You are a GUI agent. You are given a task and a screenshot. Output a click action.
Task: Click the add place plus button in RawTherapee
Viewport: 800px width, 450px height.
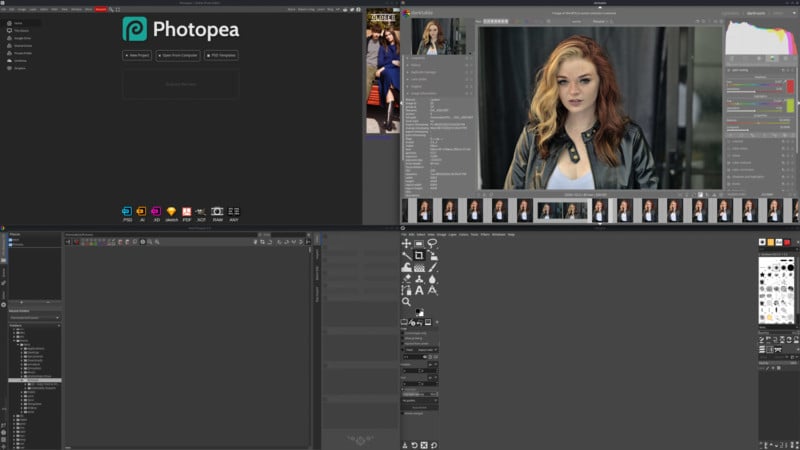point(21,302)
